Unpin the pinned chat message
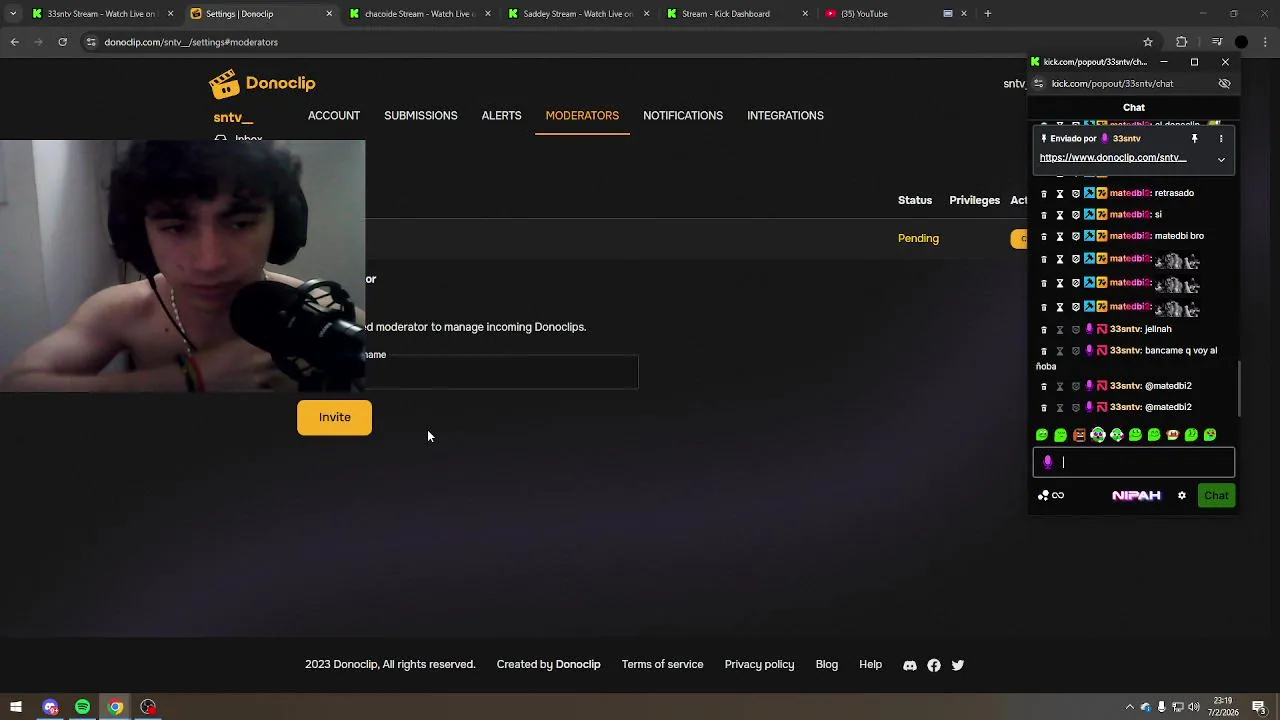 point(1194,139)
